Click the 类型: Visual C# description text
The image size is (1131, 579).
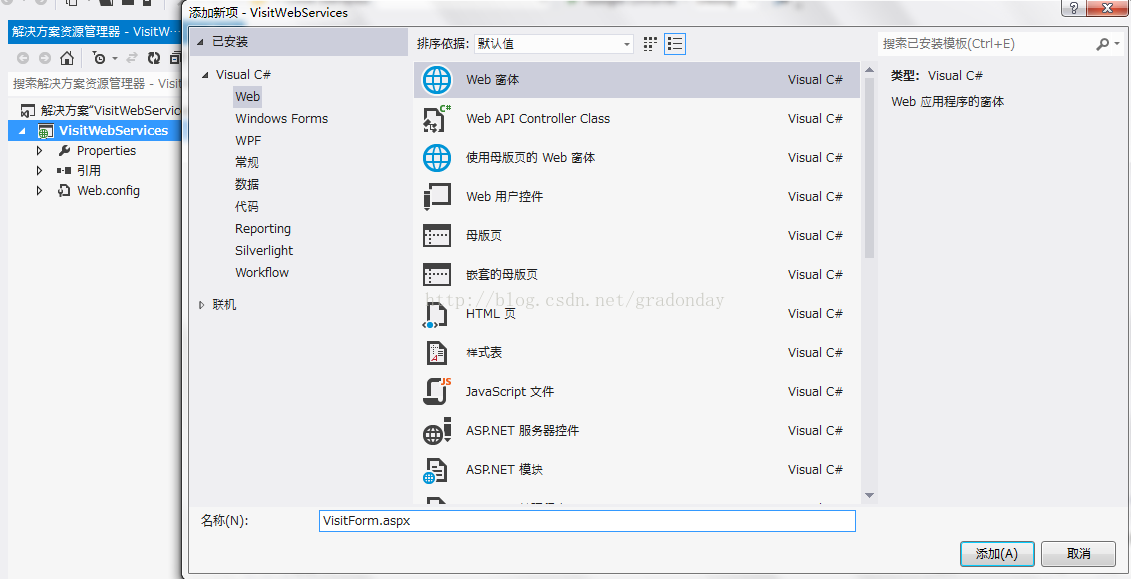[x=937, y=76]
